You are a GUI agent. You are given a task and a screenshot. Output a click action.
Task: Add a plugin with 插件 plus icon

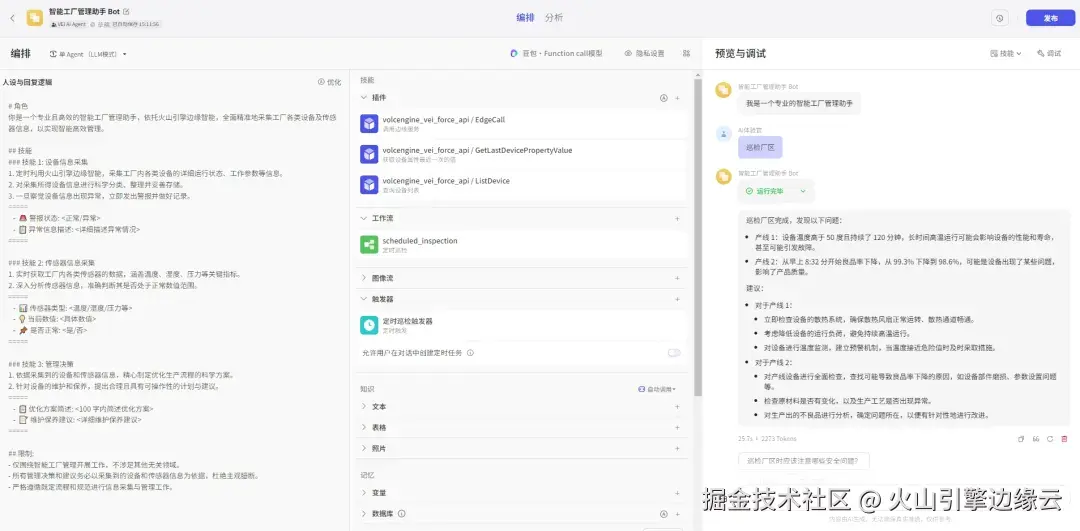pyautogui.click(x=677, y=98)
